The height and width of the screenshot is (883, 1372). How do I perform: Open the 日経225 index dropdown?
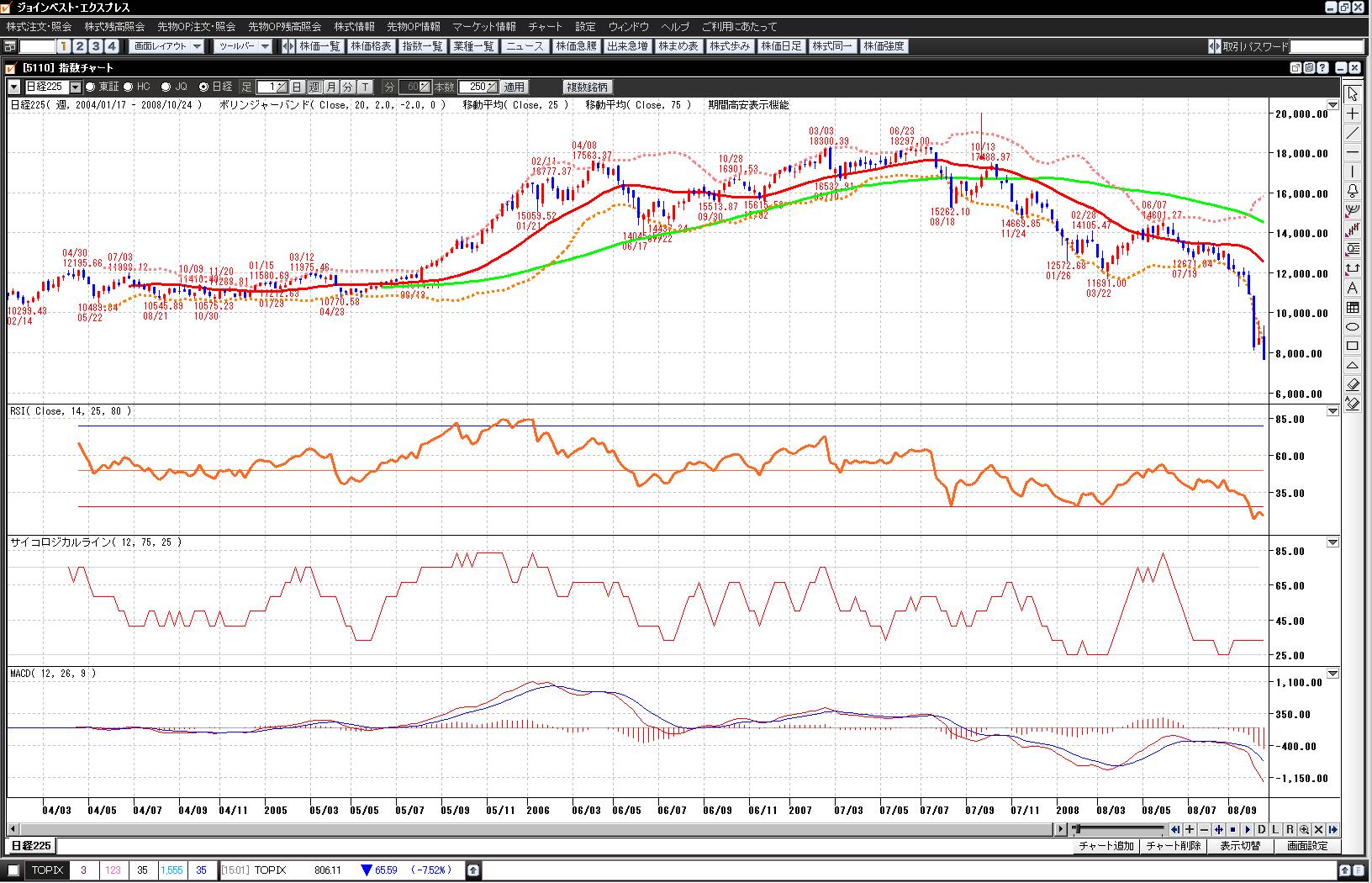(x=76, y=87)
